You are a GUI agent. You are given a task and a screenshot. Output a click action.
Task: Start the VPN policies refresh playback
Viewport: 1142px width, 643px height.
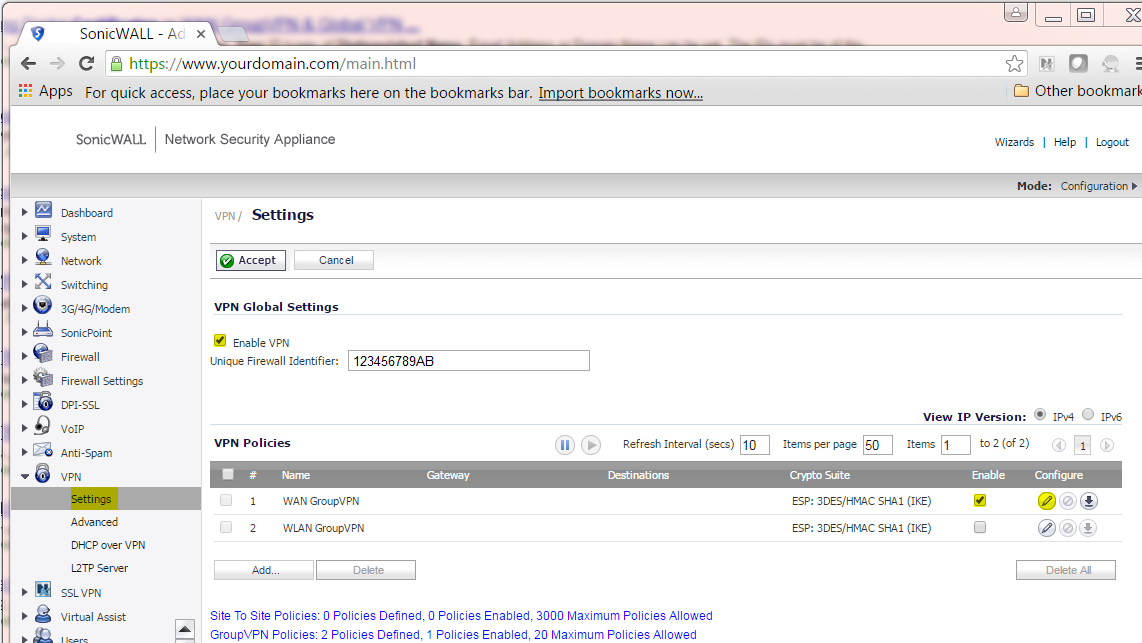590,444
